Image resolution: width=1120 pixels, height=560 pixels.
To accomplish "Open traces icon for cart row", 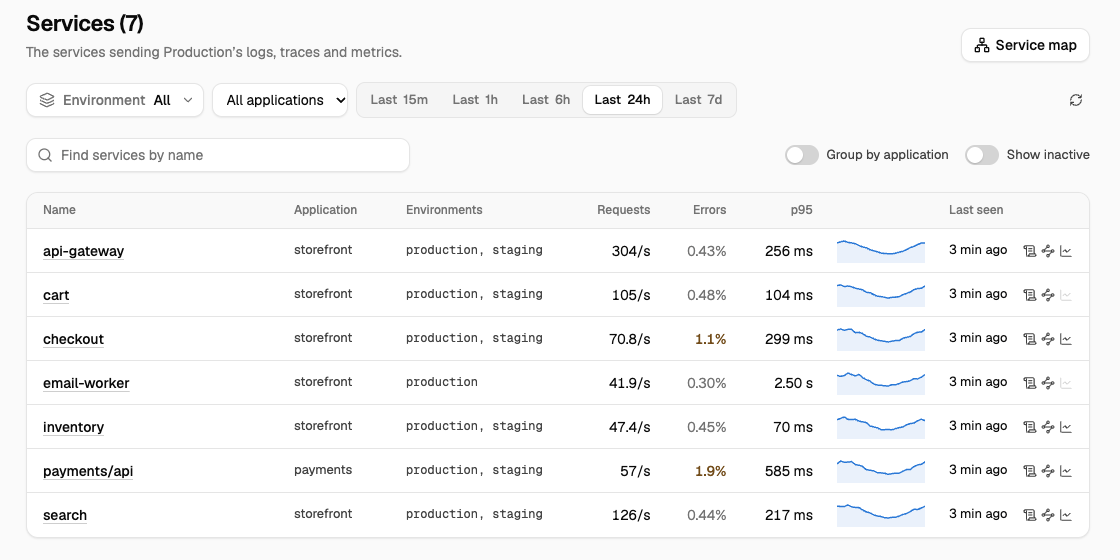I will point(1048,294).
